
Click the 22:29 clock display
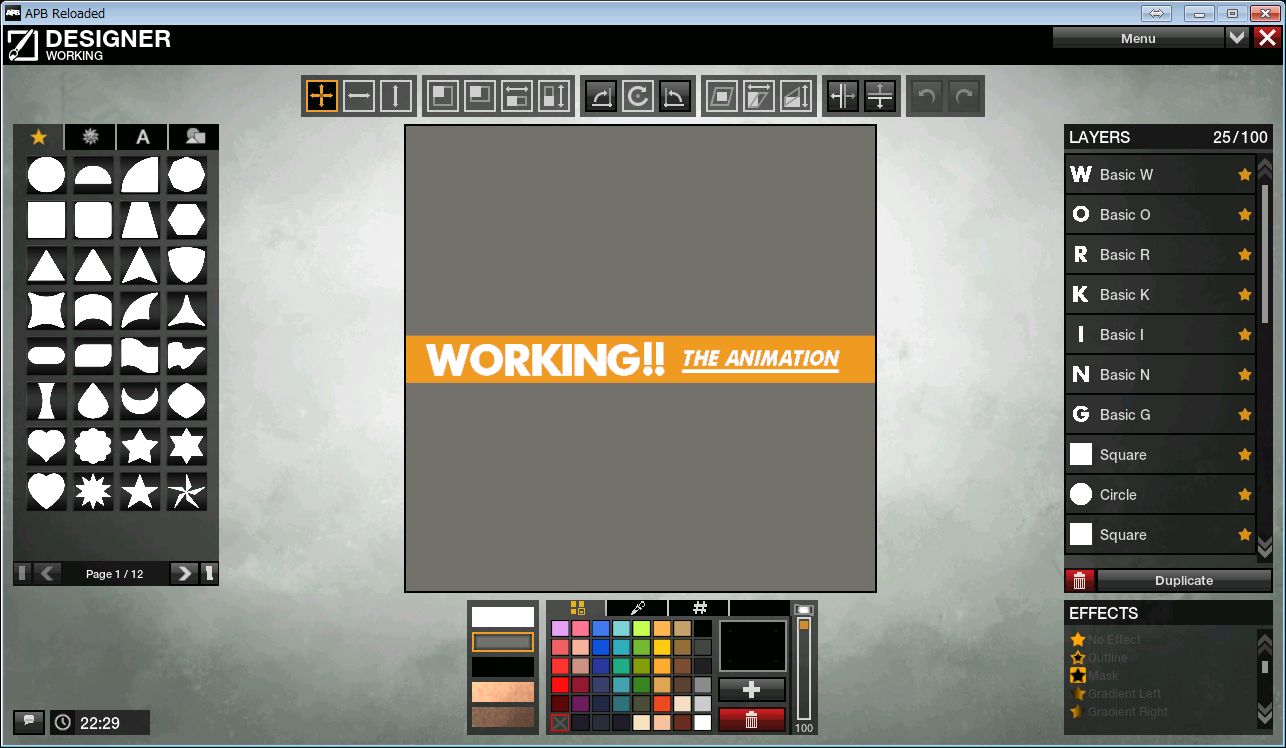click(x=100, y=722)
